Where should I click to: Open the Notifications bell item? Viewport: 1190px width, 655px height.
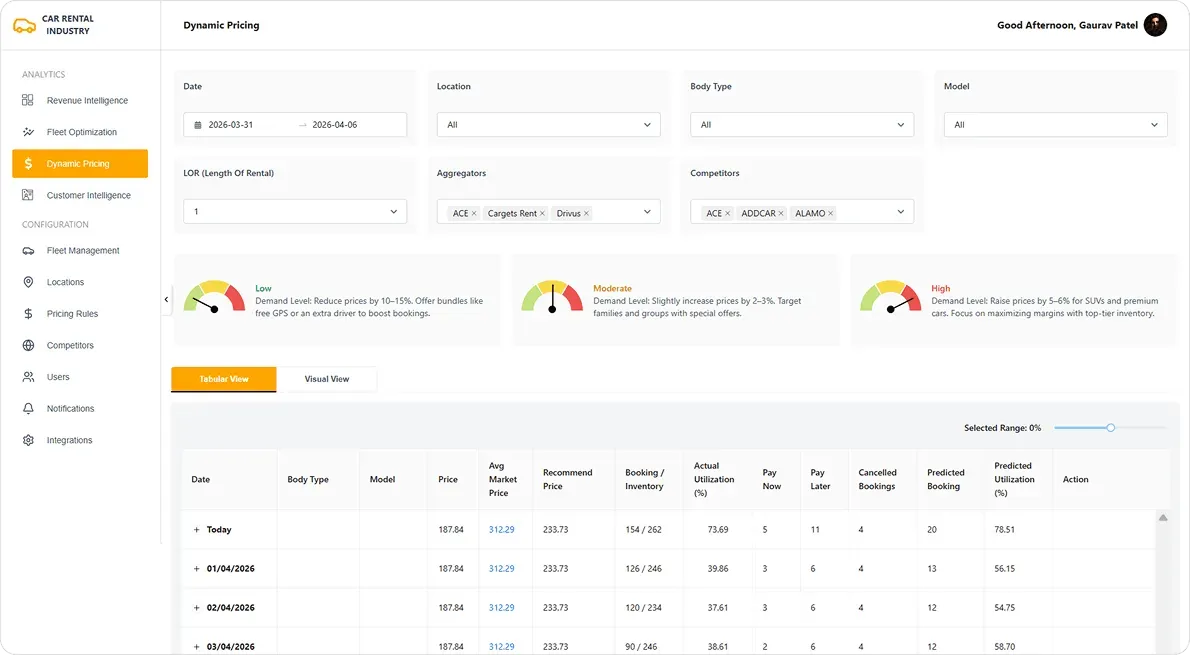point(70,409)
